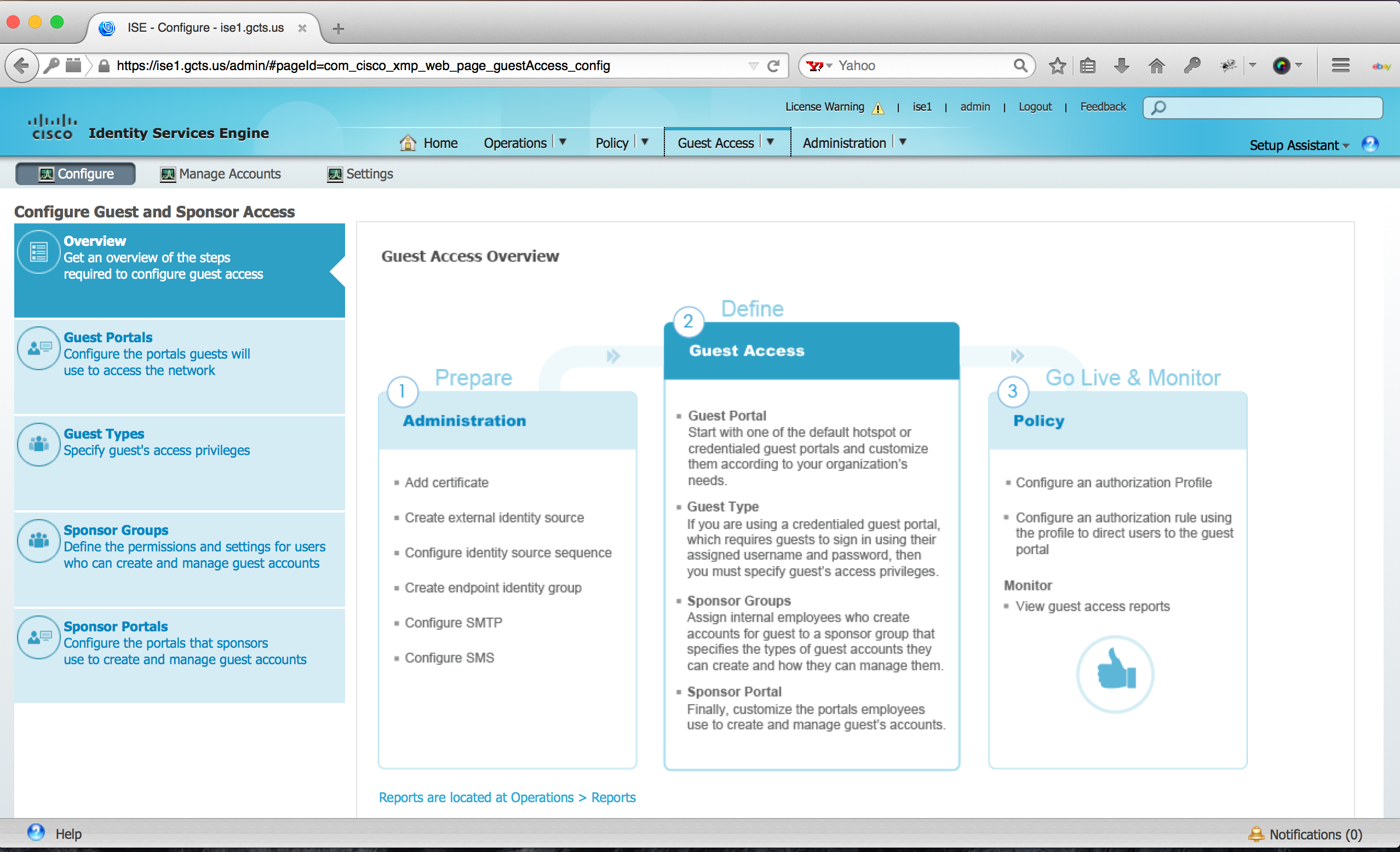Open the Setup Assistant dropdown
1400x852 pixels.
1299,146
